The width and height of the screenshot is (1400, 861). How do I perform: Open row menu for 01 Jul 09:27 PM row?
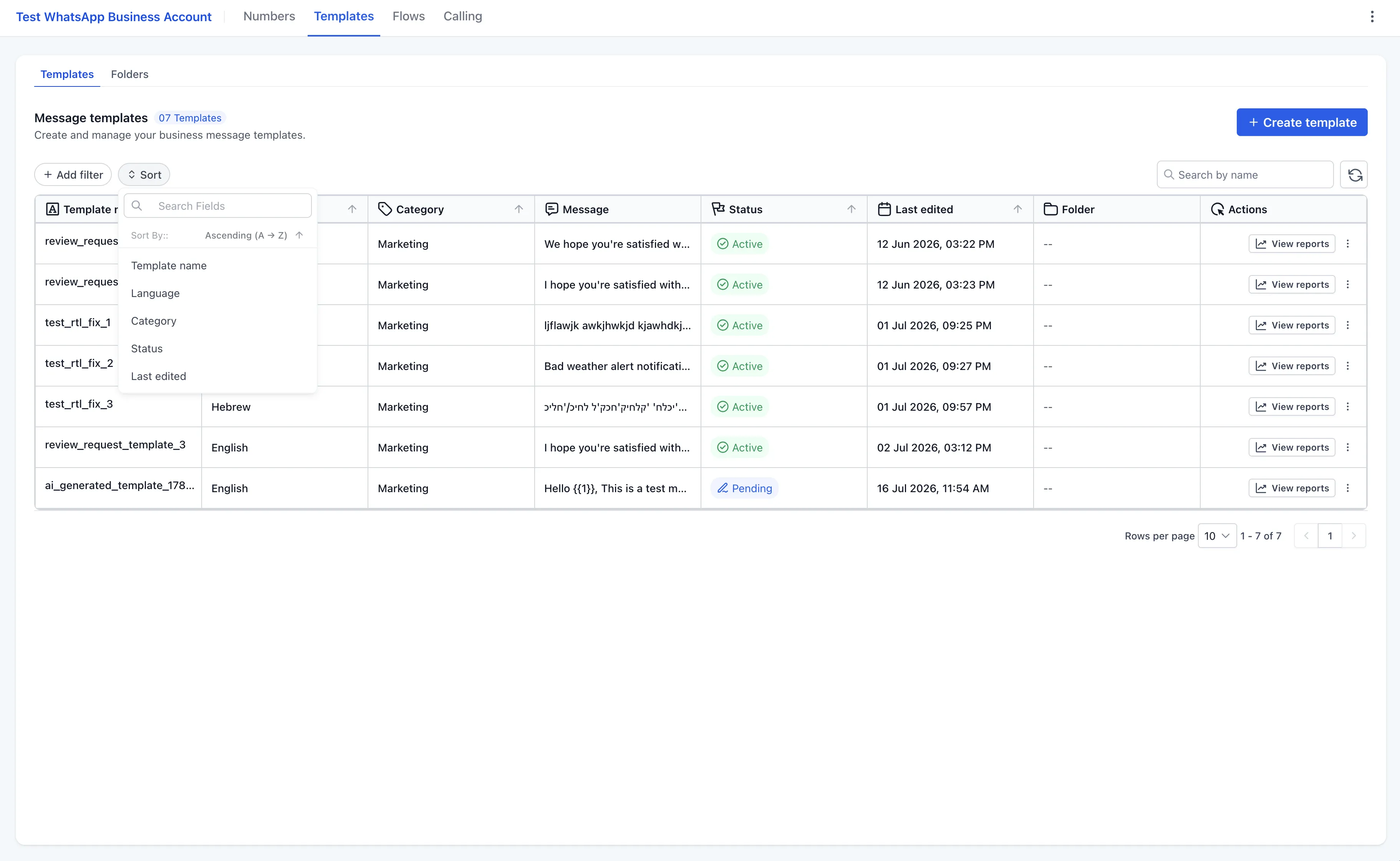[1348, 366]
